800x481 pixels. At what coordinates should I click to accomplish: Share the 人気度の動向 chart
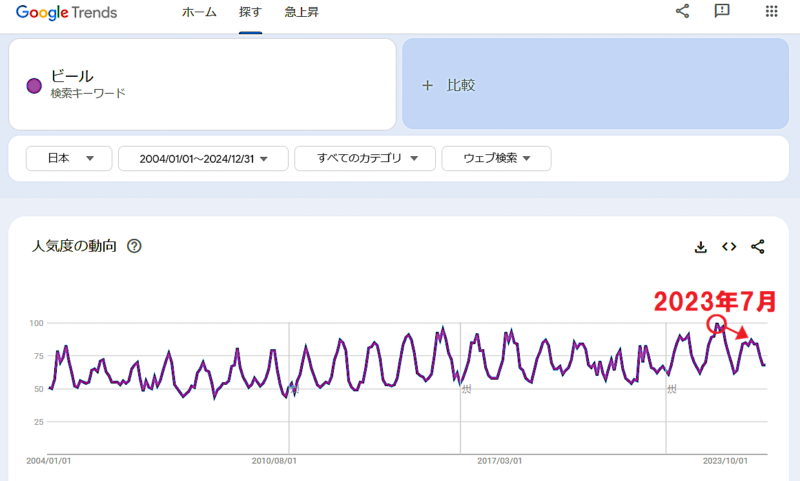(x=757, y=247)
